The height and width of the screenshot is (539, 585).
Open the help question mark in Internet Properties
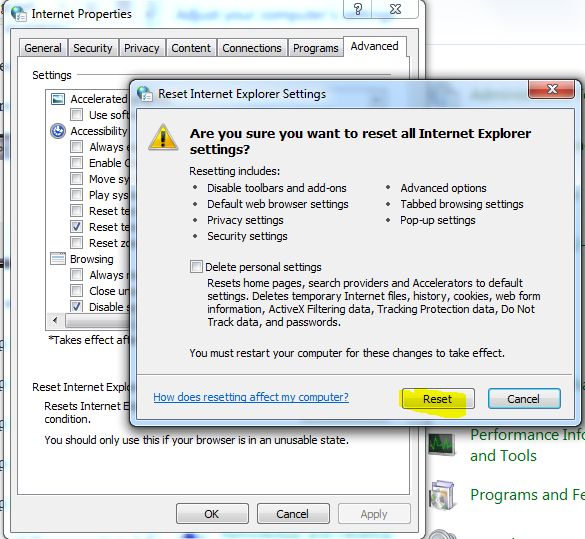[357, 9]
